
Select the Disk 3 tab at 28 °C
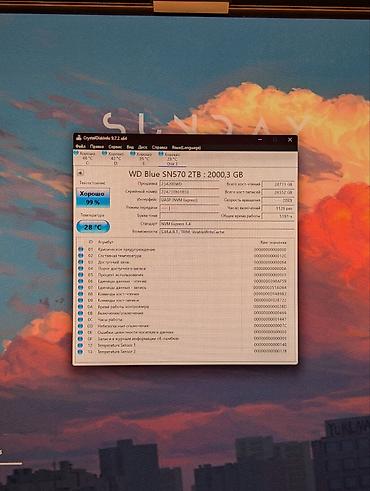point(171,159)
